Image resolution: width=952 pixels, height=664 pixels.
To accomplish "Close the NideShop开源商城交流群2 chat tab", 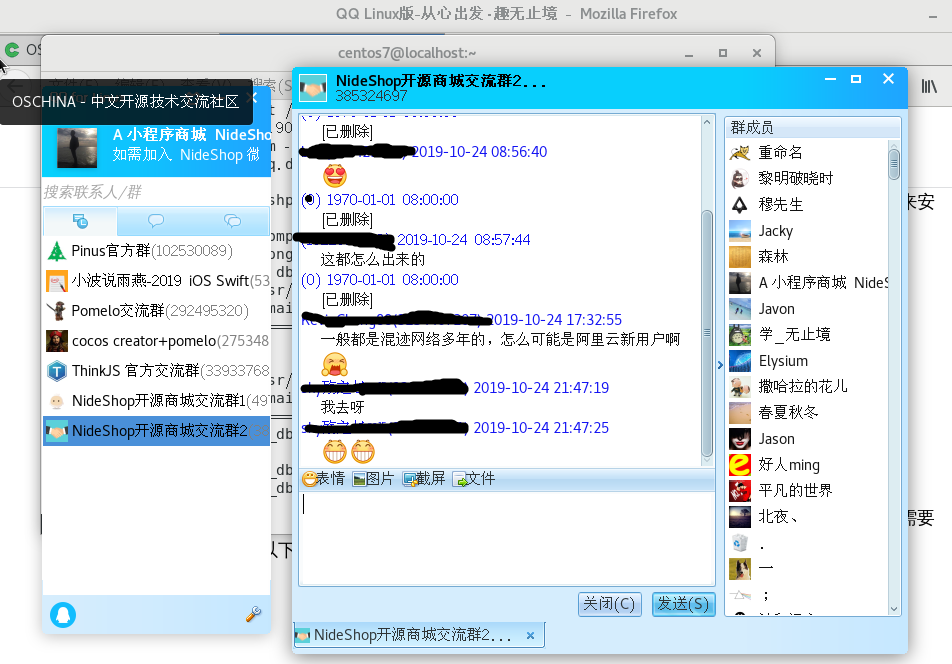I will 530,635.
